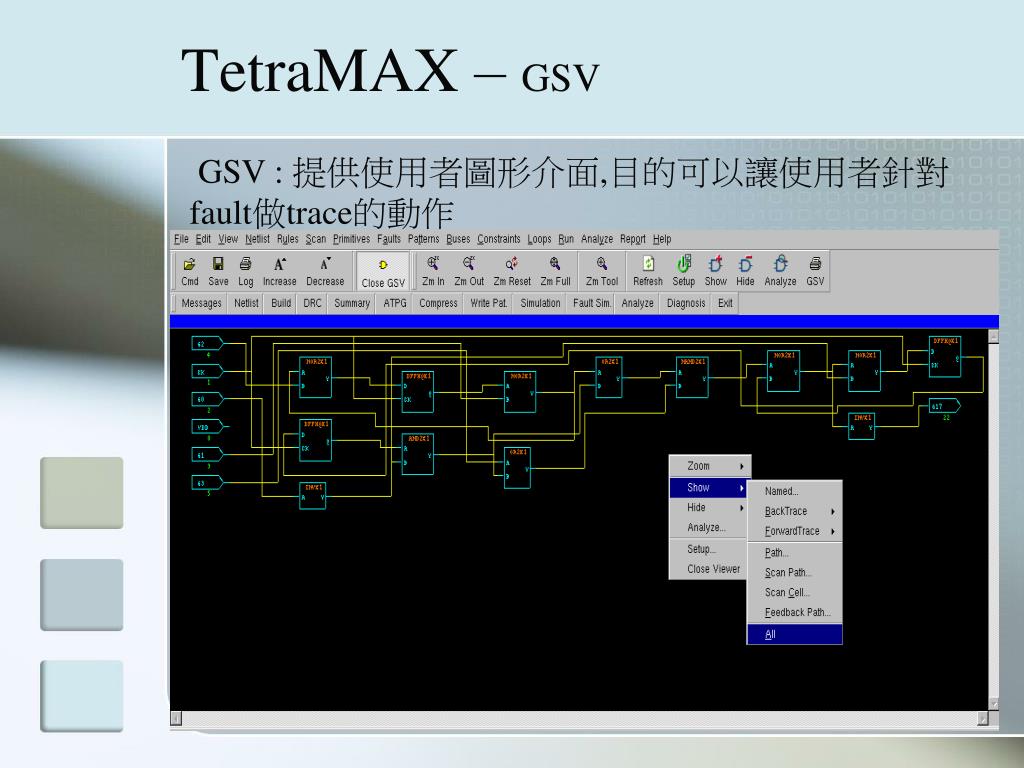1024x768 pixels.
Task: Open the Patterns menu
Action: (x=423, y=239)
